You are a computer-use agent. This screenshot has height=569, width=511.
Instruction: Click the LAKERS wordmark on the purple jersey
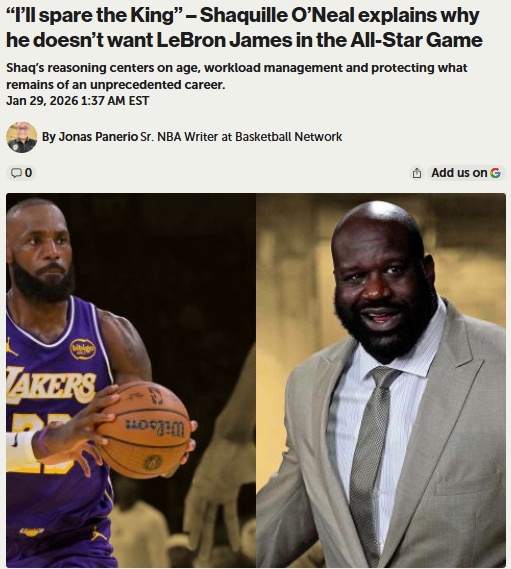(50, 386)
